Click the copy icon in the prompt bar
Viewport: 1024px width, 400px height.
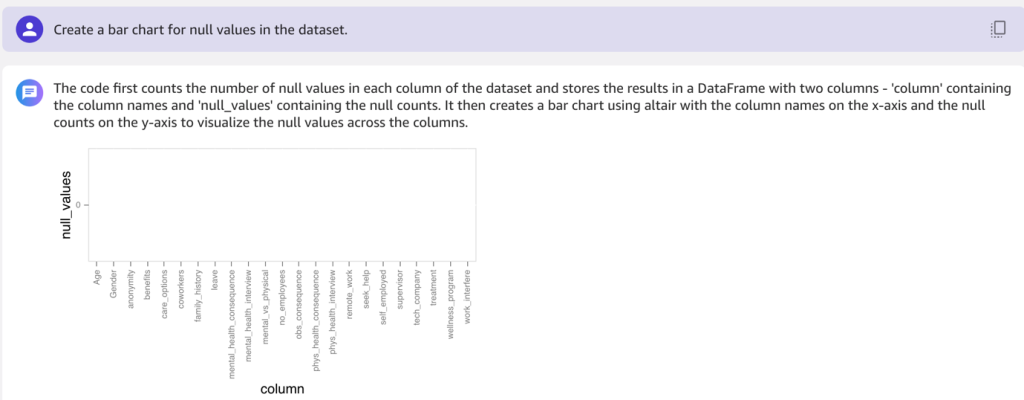(996, 29)
